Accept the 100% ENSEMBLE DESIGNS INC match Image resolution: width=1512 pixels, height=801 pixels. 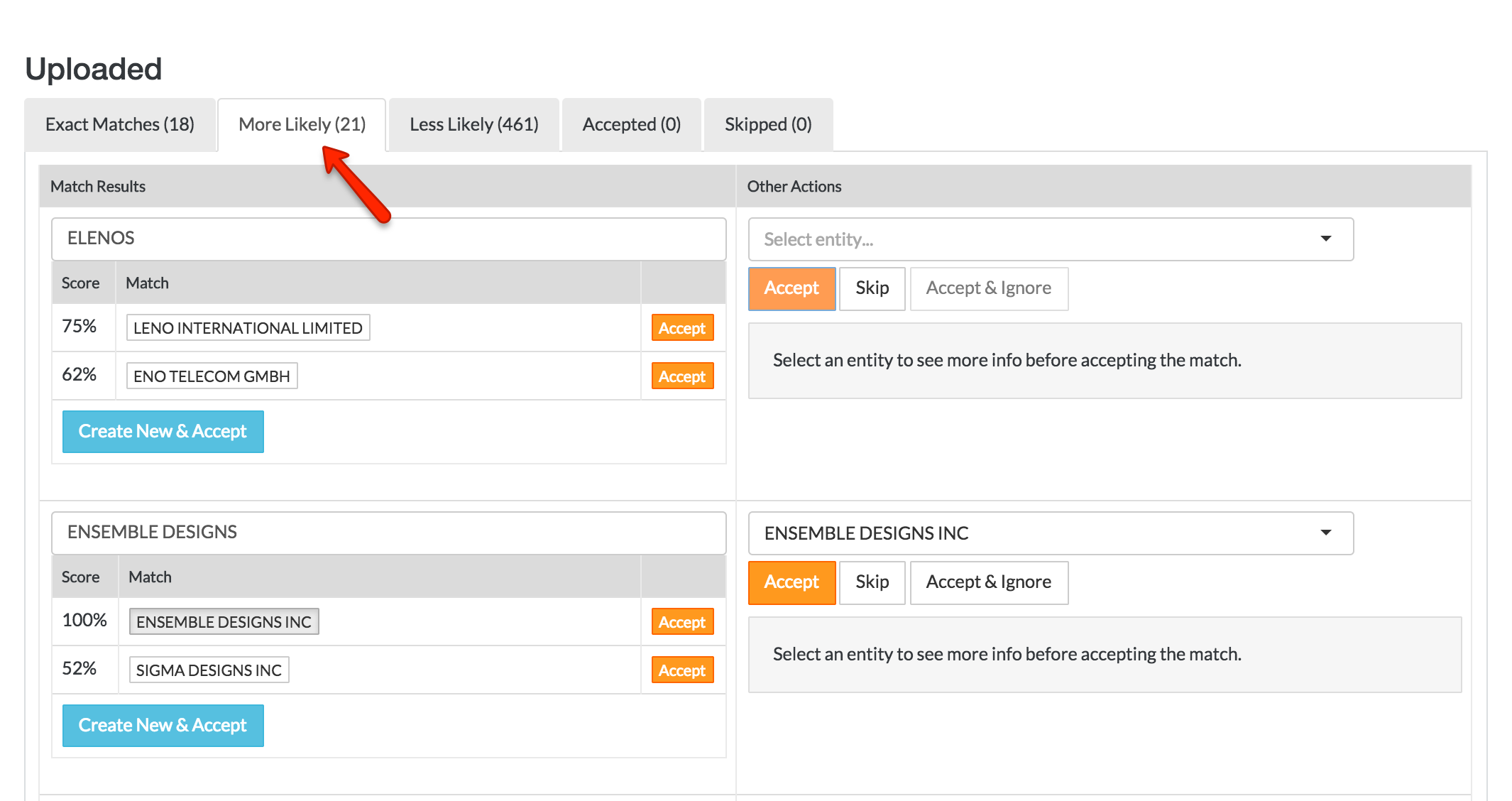tap(681, 622)
